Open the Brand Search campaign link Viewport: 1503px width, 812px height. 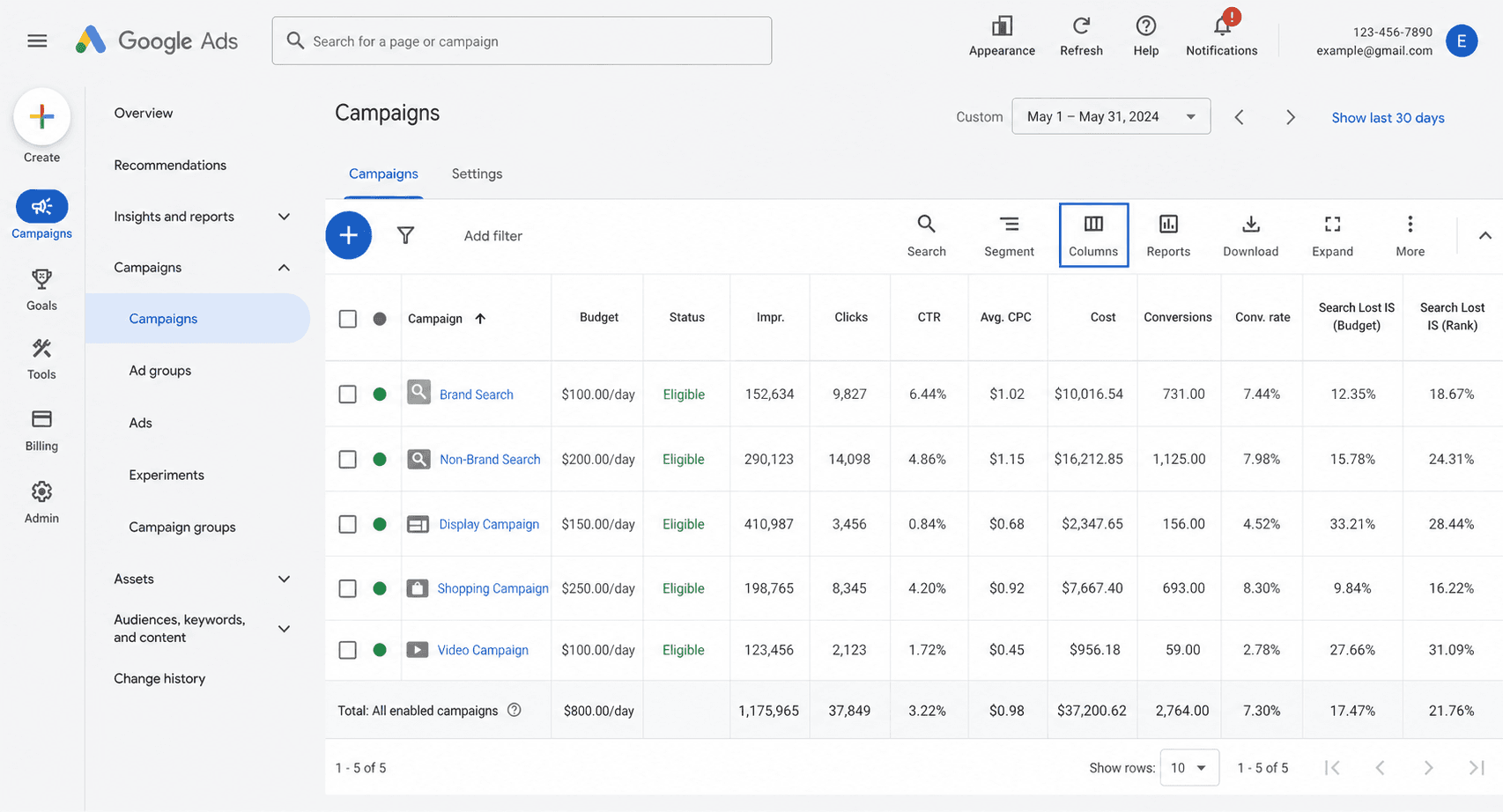tap(477, 394)
